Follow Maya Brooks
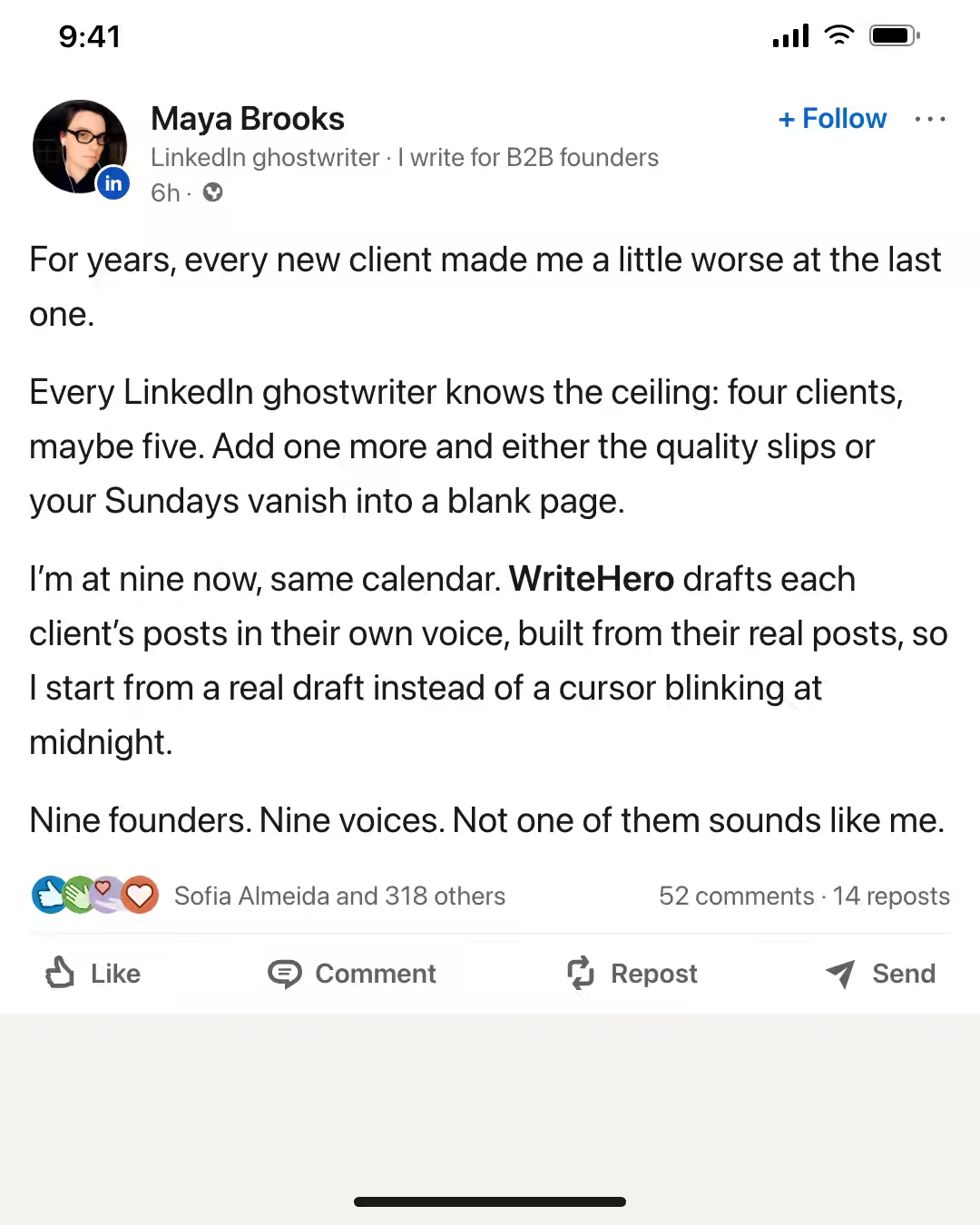Viewport: 980px width, 1225px height. (x=832, y=119)
